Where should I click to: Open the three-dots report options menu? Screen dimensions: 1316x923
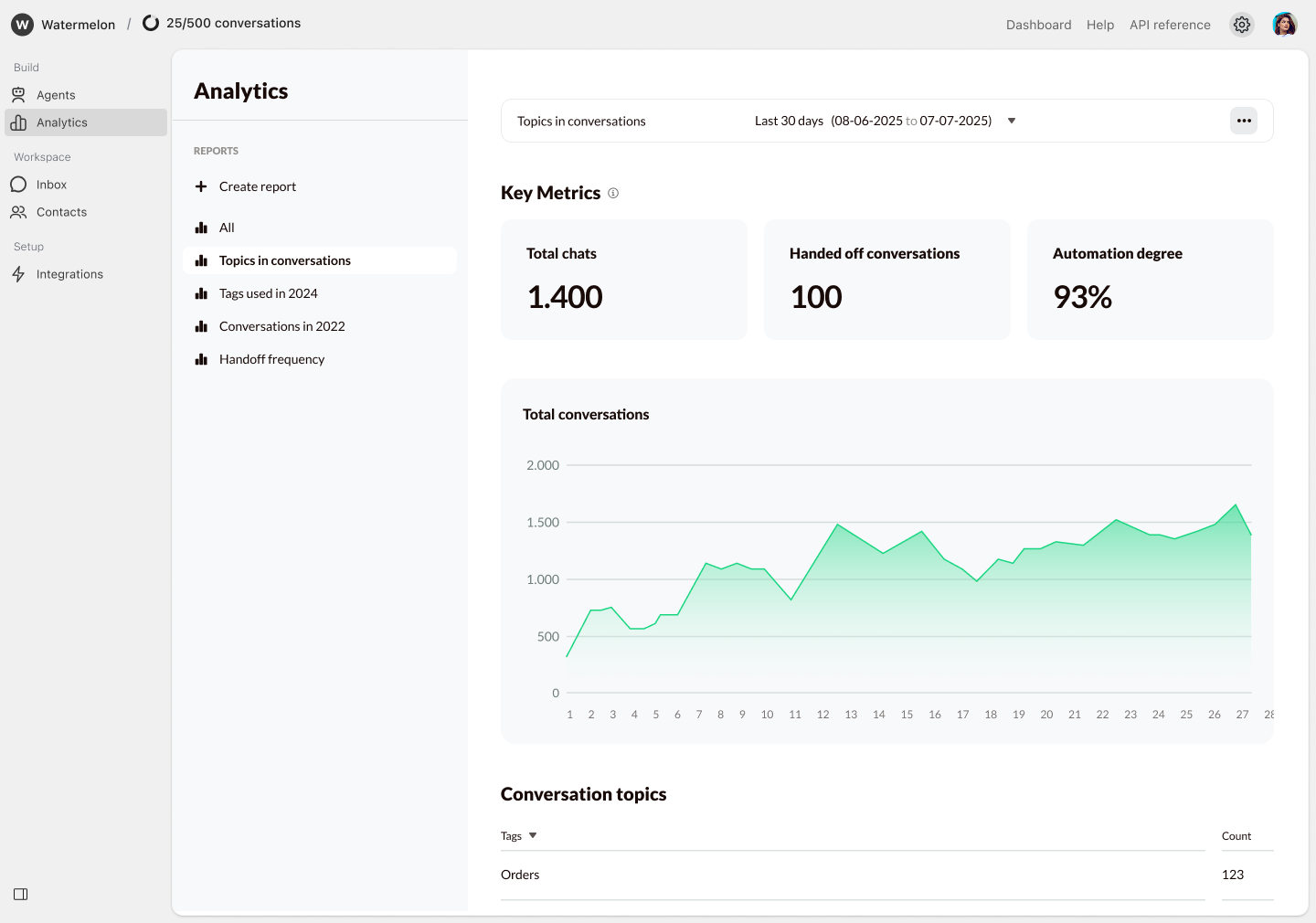pos(1243,121)
